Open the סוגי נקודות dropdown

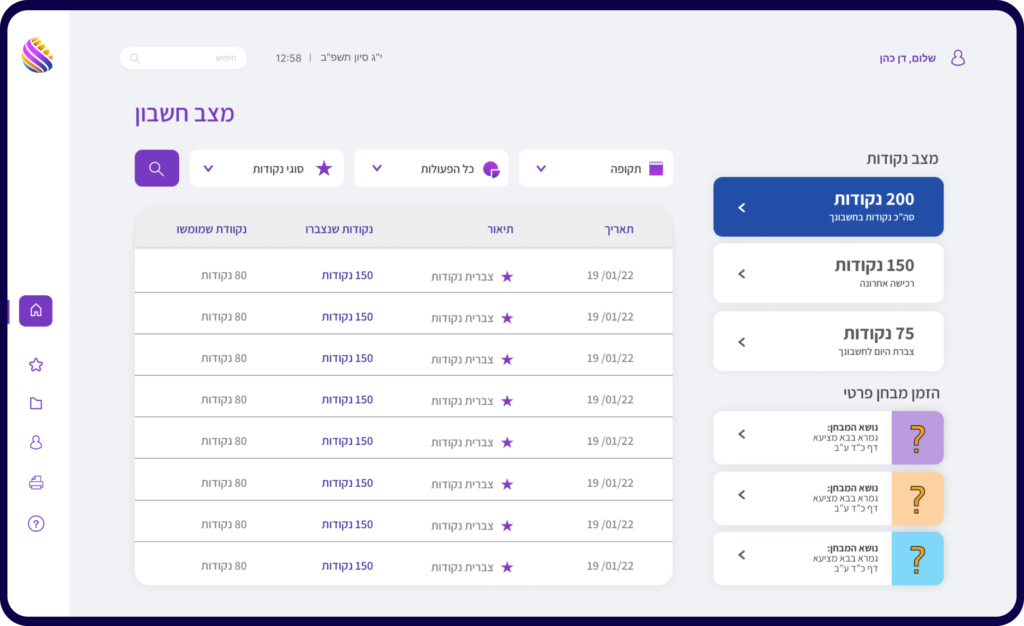[266, 169]
